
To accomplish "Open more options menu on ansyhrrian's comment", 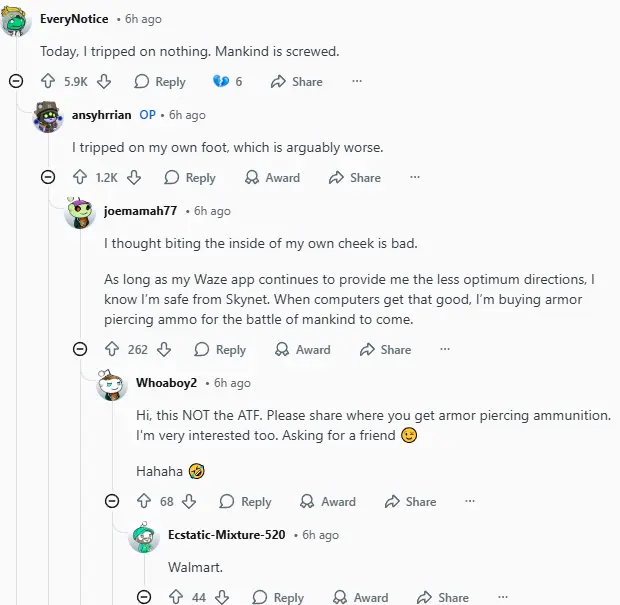I will (x=415, y=178).
